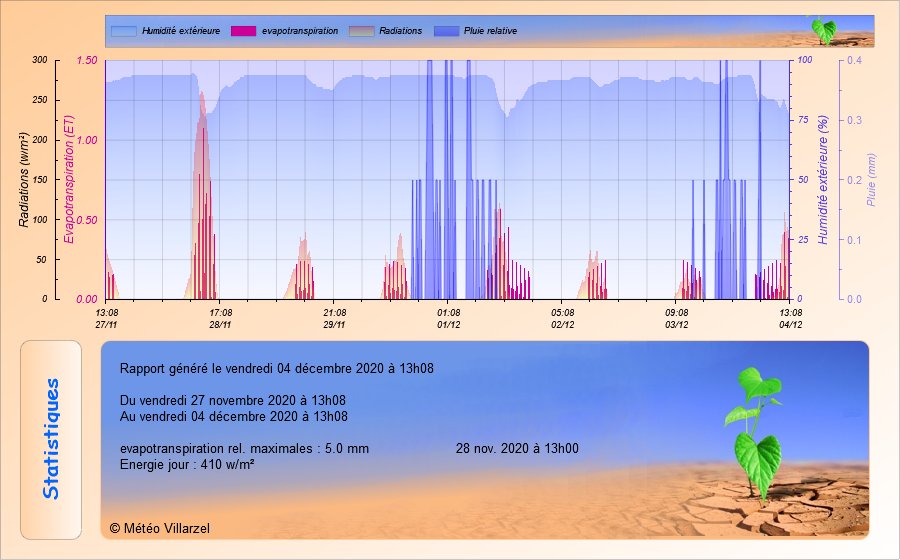The height and width of the screenshot is (560, 900).
Task: Click the '© Météo Villarzel' credit
Action: point(160,528)
